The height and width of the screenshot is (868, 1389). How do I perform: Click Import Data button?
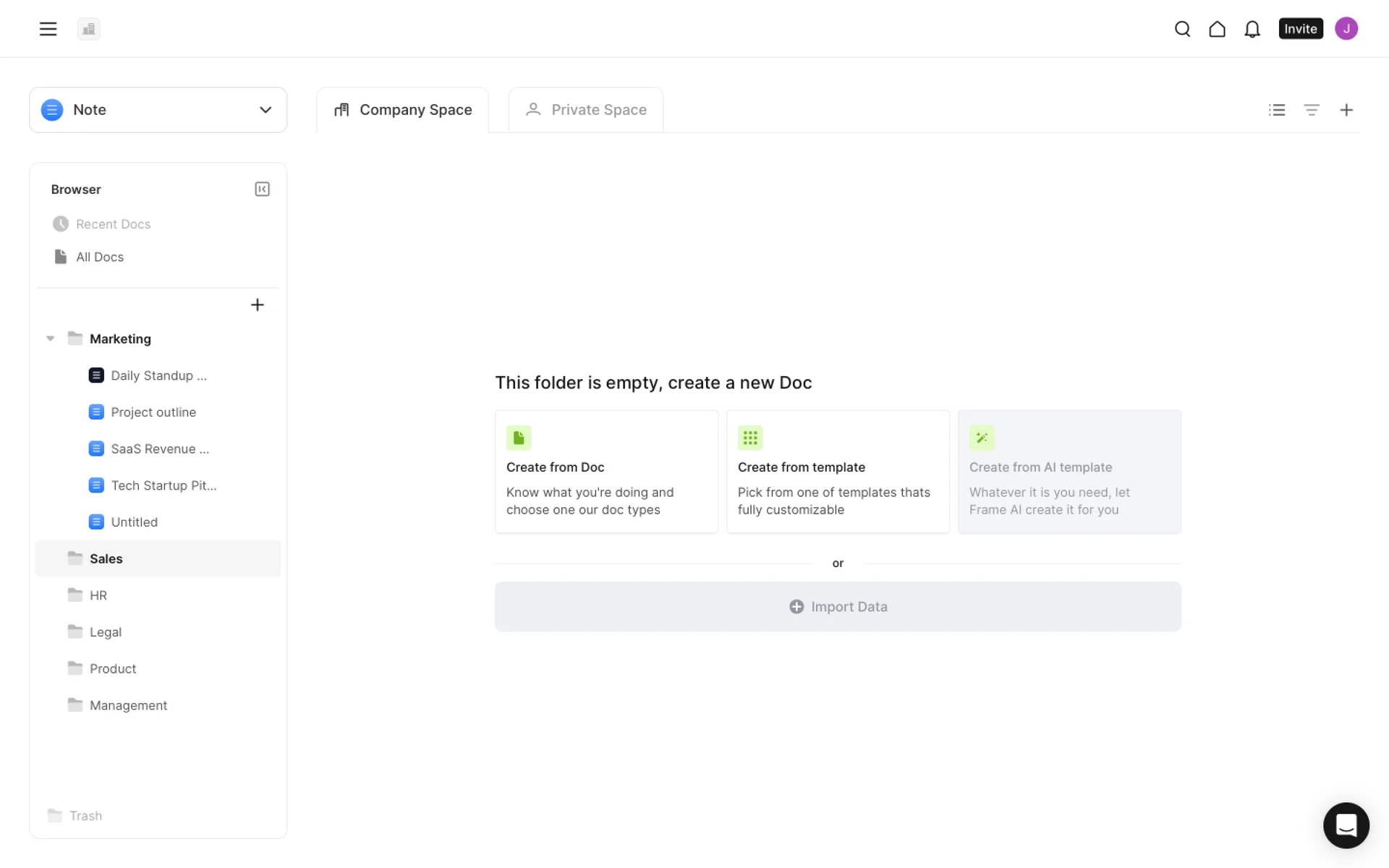point(837,607)
